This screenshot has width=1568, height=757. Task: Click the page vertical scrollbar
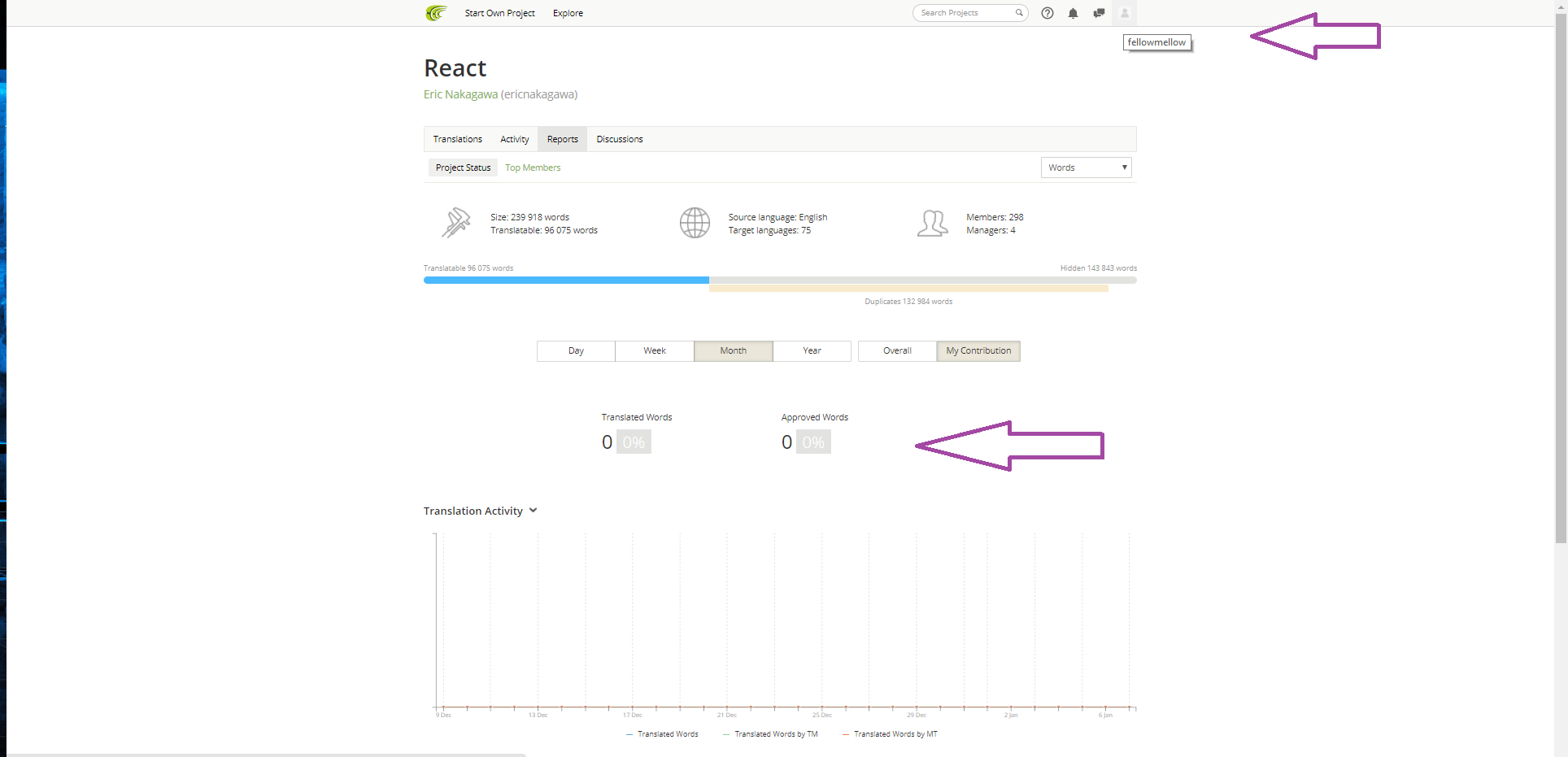[1561, 276]
